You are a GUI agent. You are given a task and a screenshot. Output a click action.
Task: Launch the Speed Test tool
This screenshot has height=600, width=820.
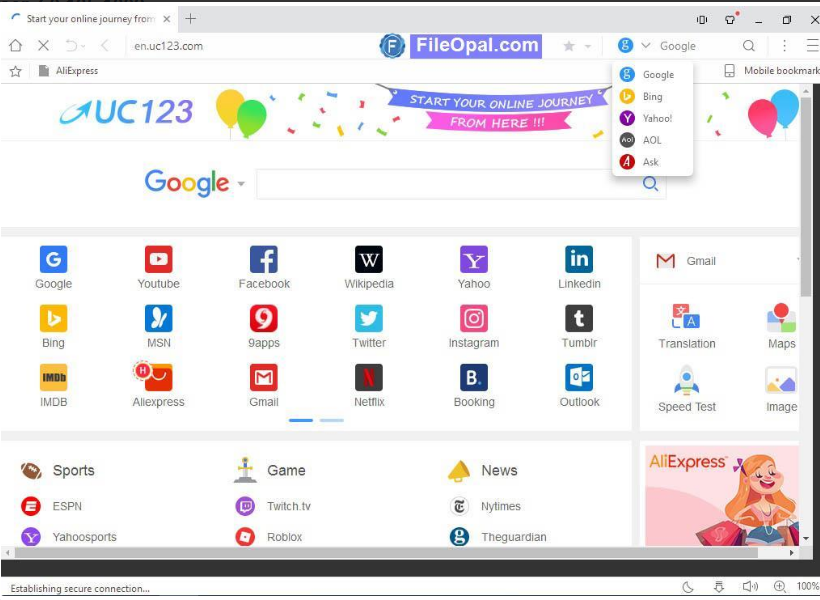687,390
